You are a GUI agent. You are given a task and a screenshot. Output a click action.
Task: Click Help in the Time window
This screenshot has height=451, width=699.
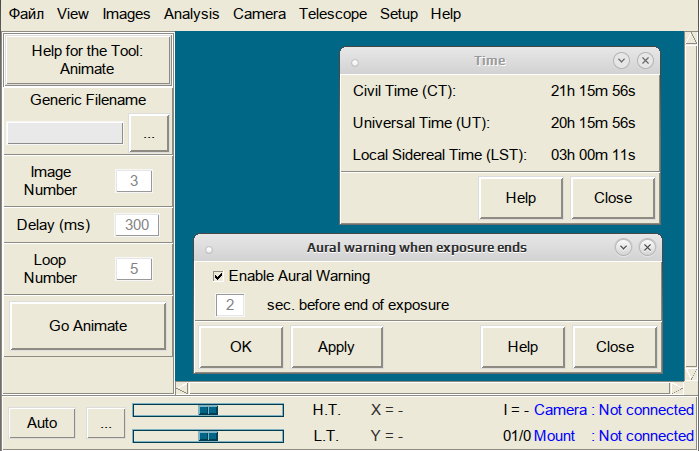[521, 198]
